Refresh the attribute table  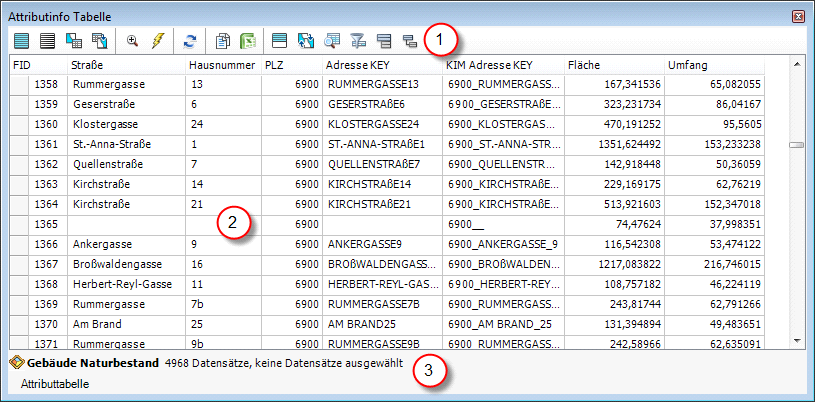[x=189, y=41]
